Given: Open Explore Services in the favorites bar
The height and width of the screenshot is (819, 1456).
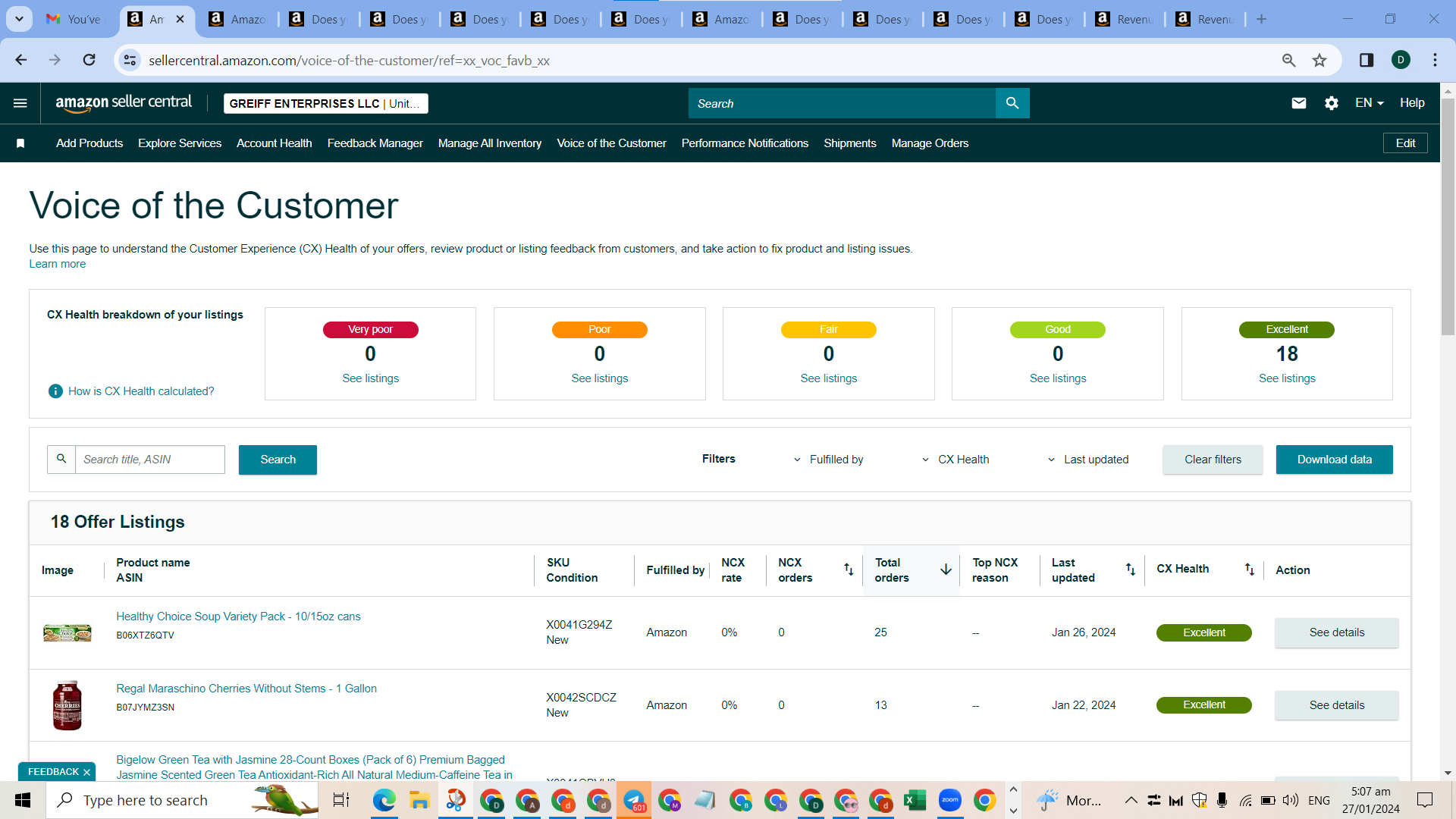Looking at the screenshot, I should (x=180, y=143).
